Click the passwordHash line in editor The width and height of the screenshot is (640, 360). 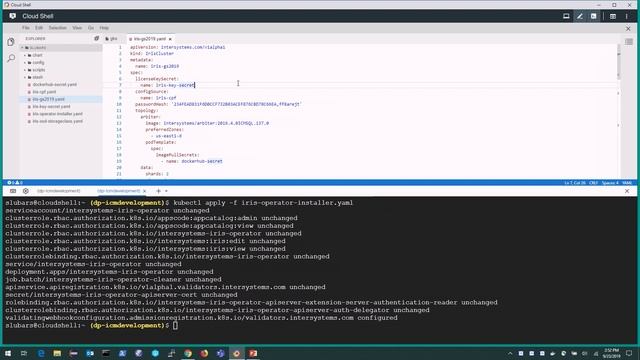(x=218, y=104)
